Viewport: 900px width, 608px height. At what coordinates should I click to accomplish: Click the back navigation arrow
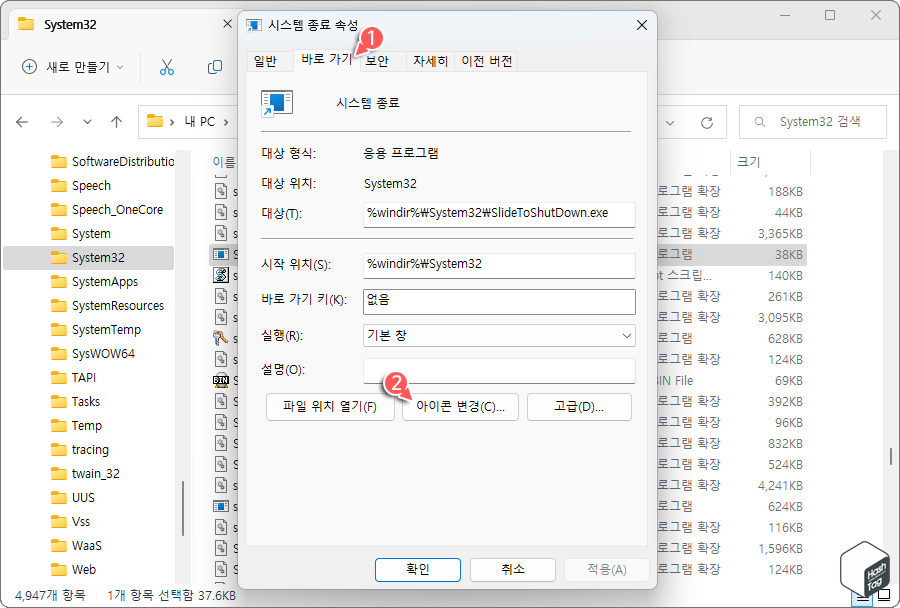[22, 121]
